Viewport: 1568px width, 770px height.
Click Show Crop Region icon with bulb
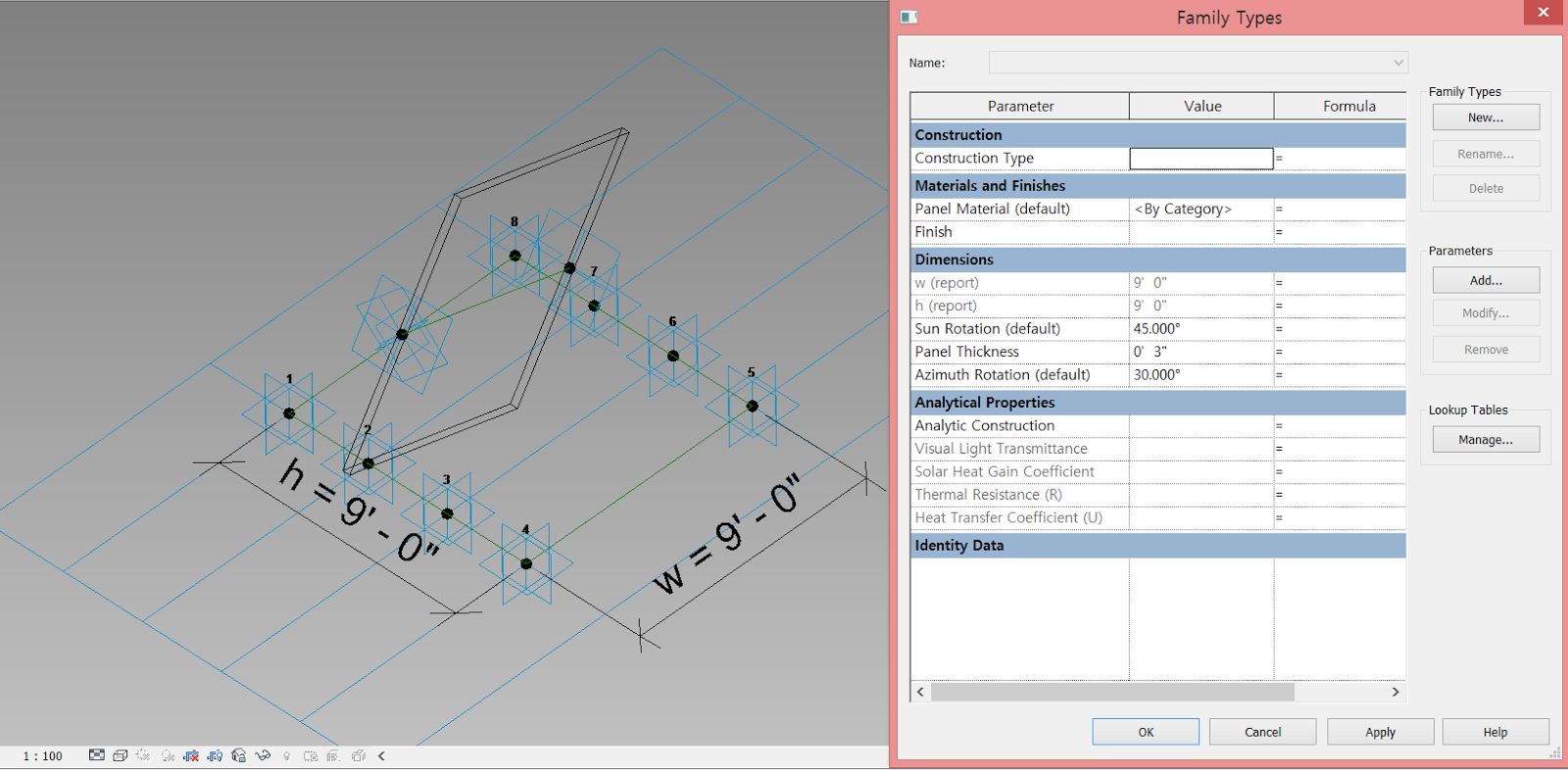[215, 755]
